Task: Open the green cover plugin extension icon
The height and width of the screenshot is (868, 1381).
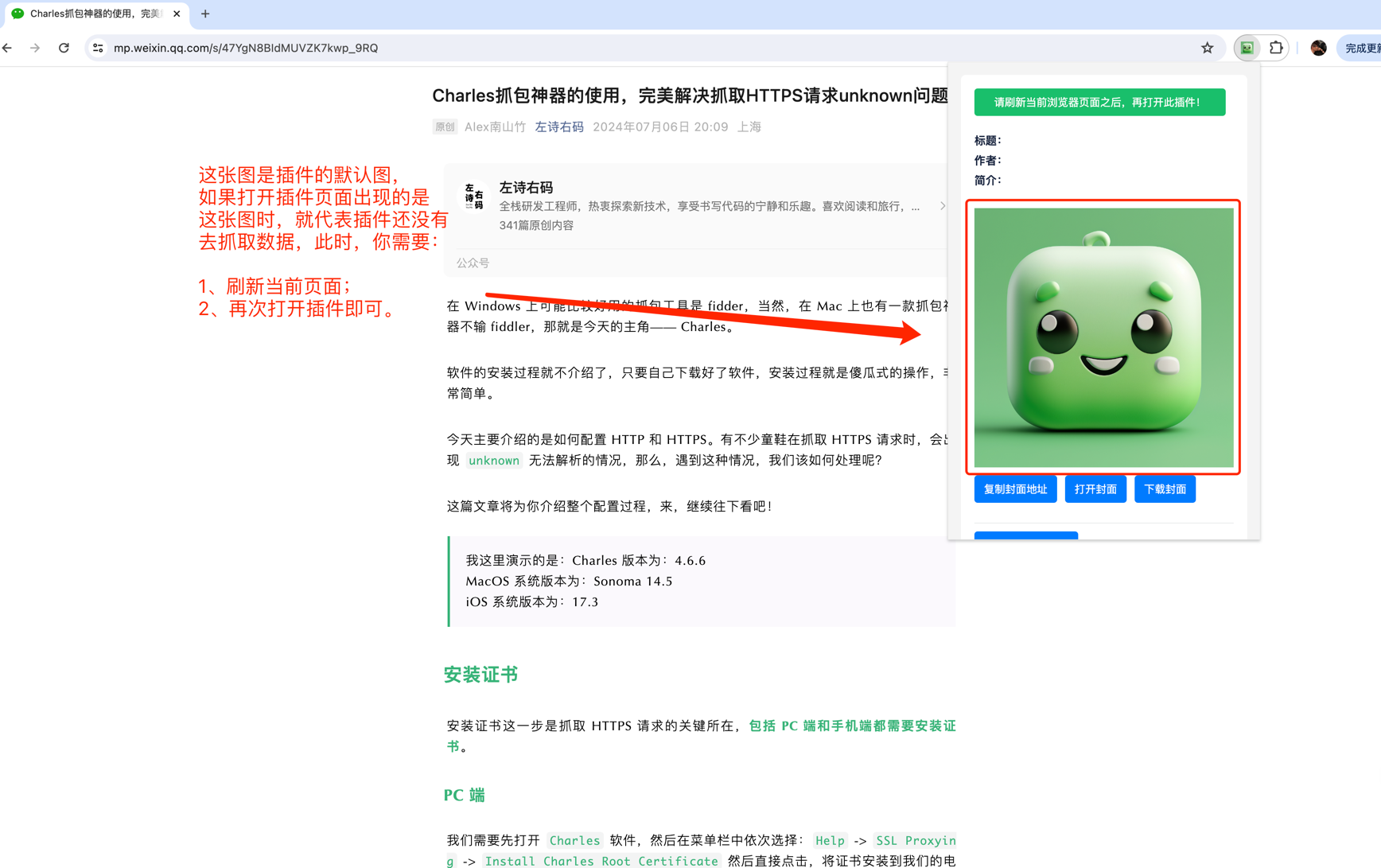Action: (1247, 48)
